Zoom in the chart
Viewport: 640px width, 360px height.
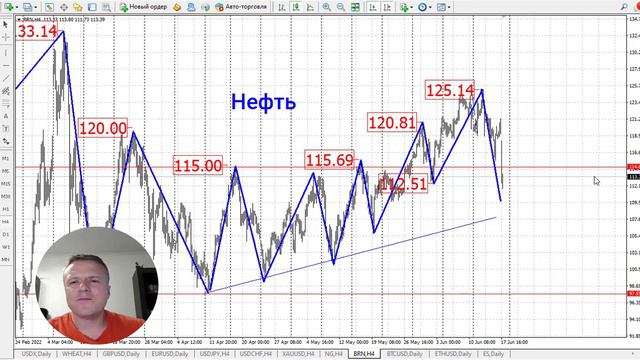point(327,7)
